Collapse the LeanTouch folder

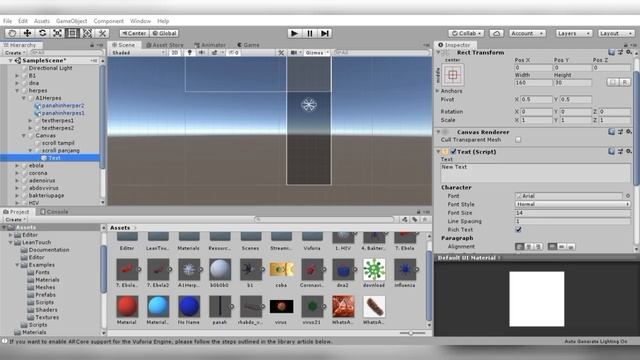click(x=11, y=242)
